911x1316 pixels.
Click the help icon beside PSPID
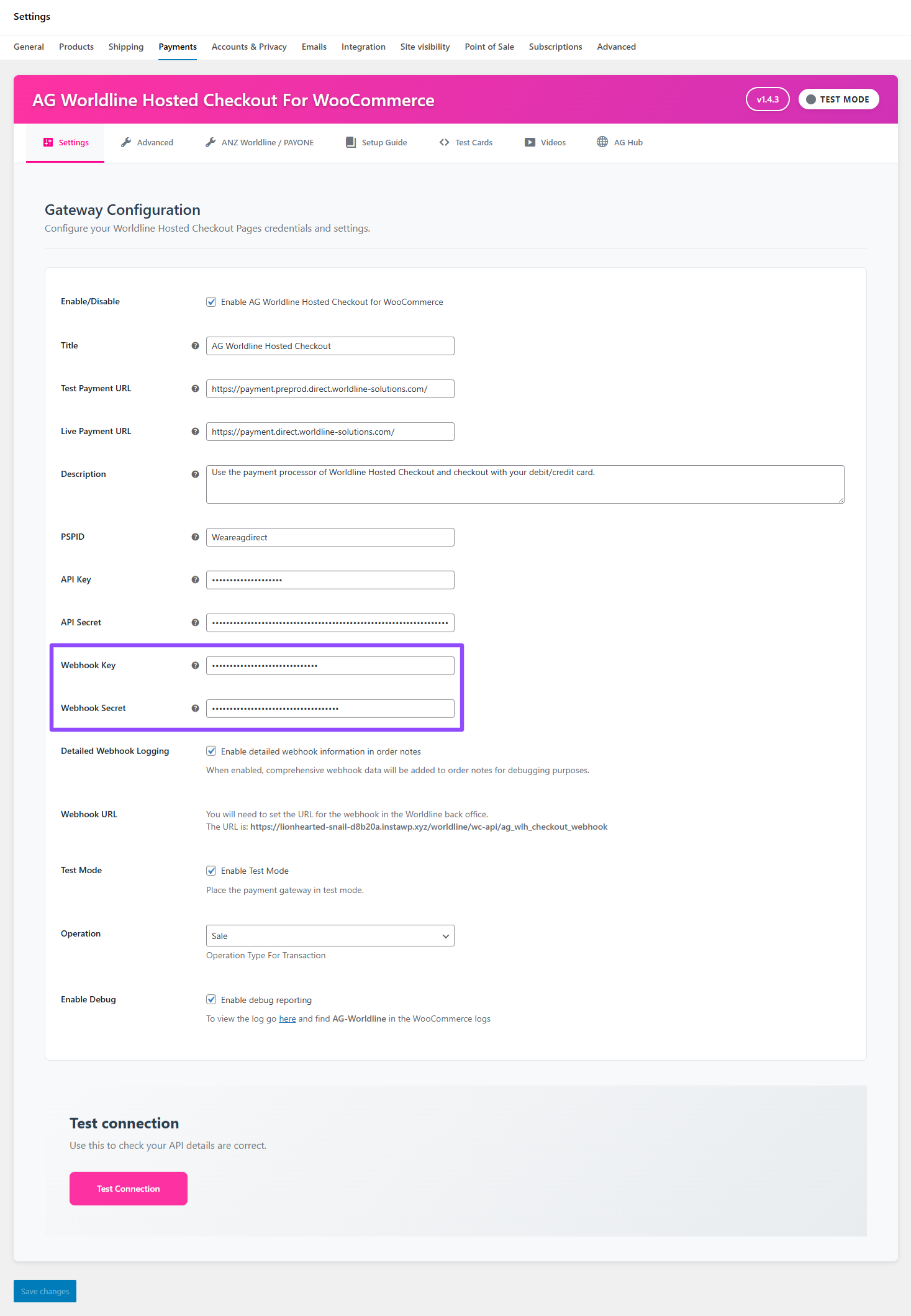point(195,537)
